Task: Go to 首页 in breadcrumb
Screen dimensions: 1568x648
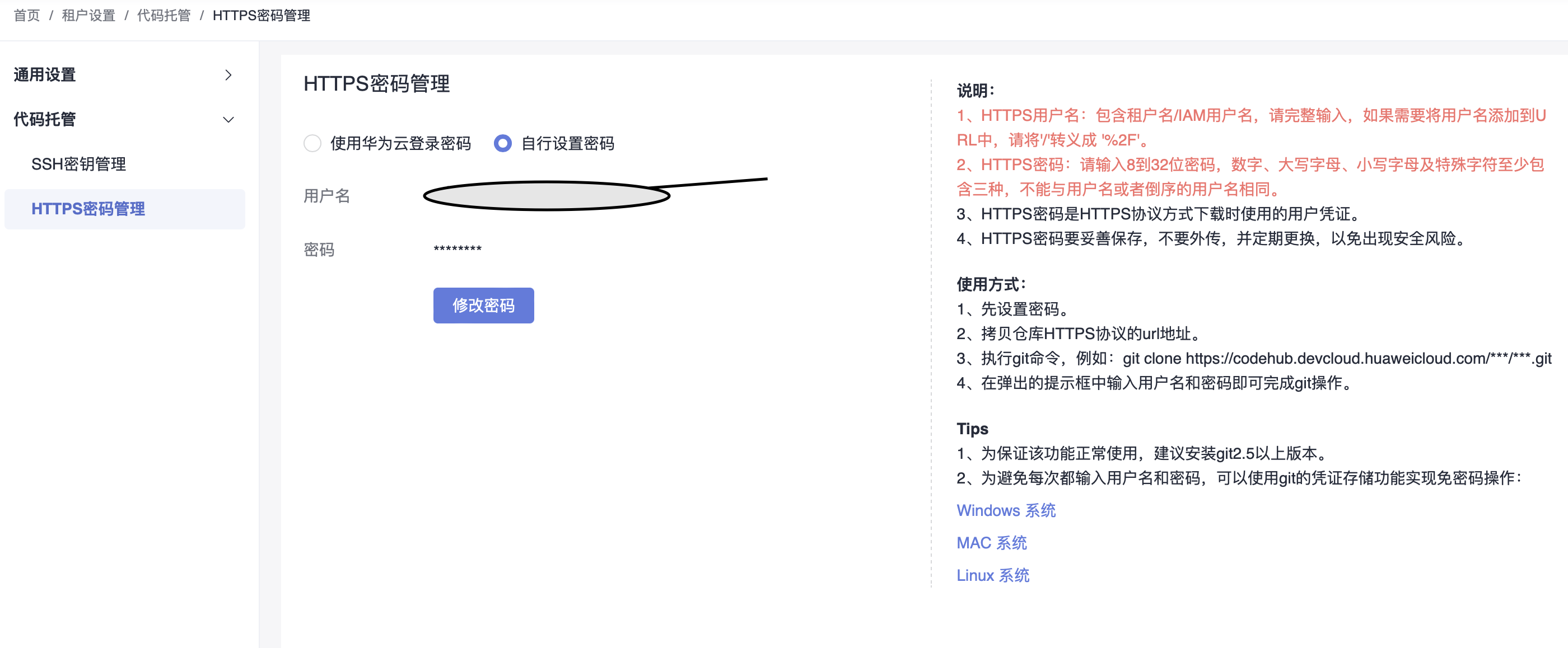Action: coord(27,15)
